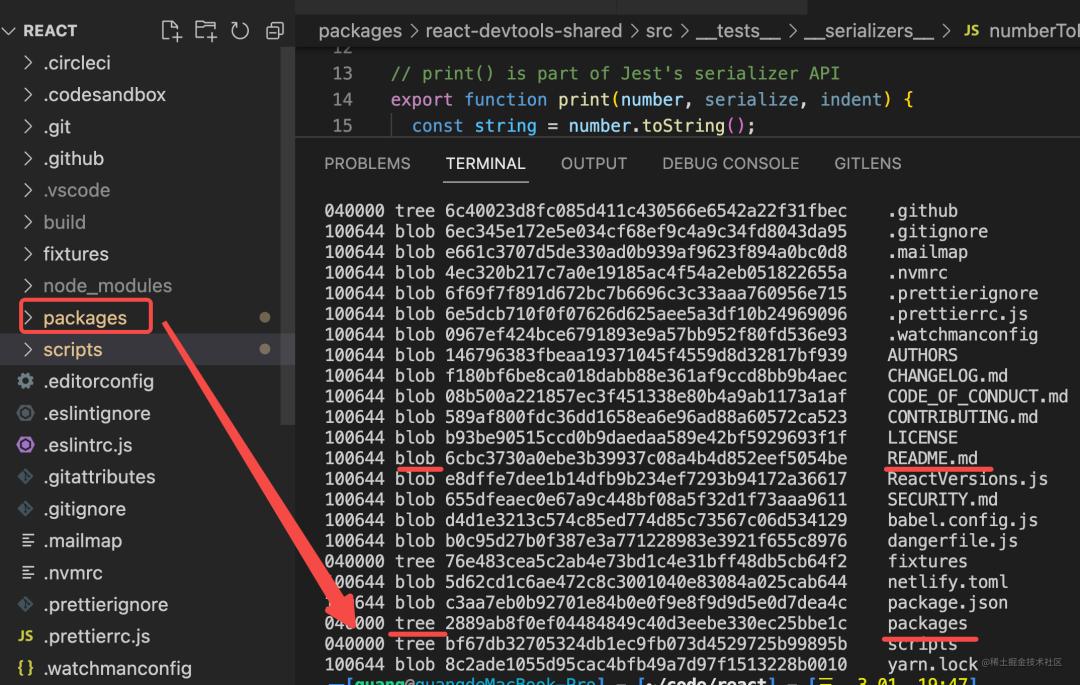
Task: Click the text-file icon beside .nvmrc
Action: (x=28, y=572)
